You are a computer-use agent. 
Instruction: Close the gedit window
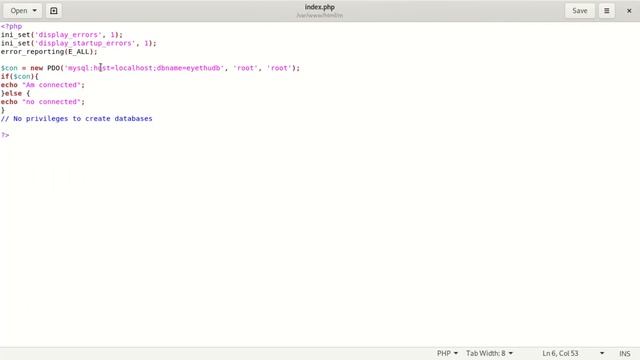[629, 11]
